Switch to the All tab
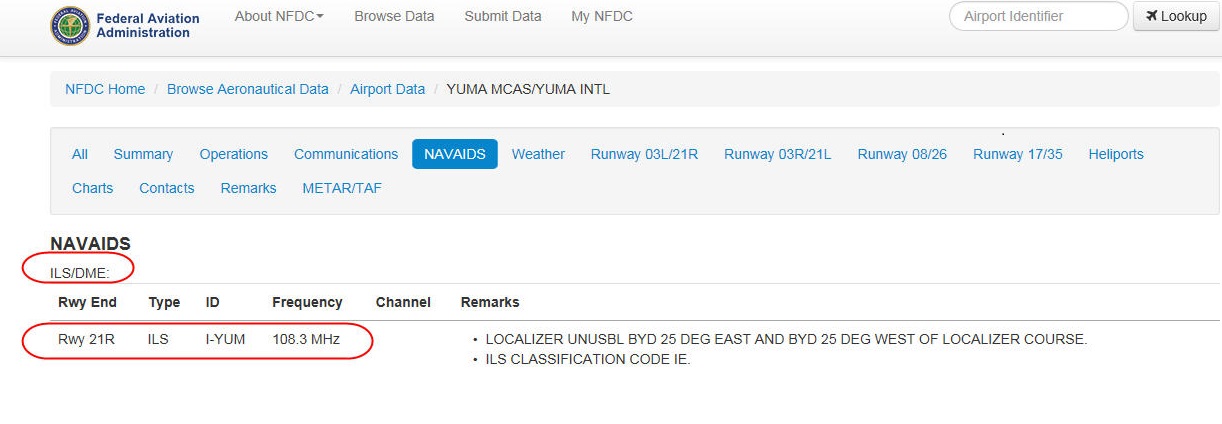 click(80, 154)
